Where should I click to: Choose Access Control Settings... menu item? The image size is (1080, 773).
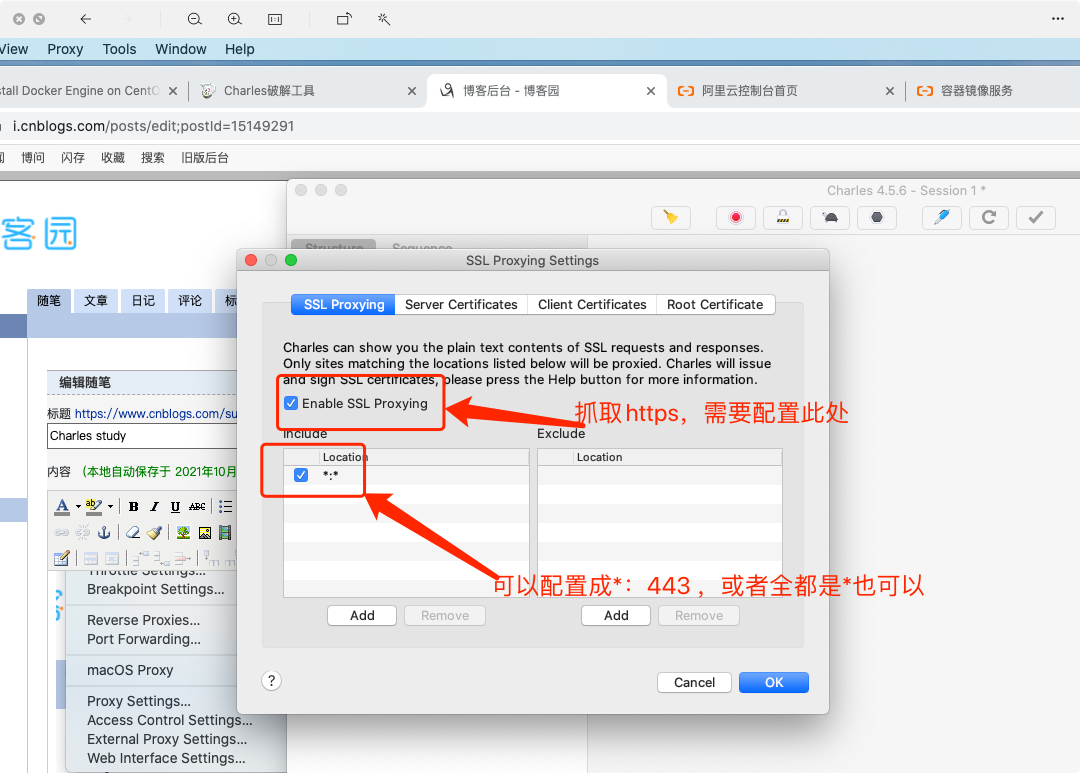click(169, 720)
